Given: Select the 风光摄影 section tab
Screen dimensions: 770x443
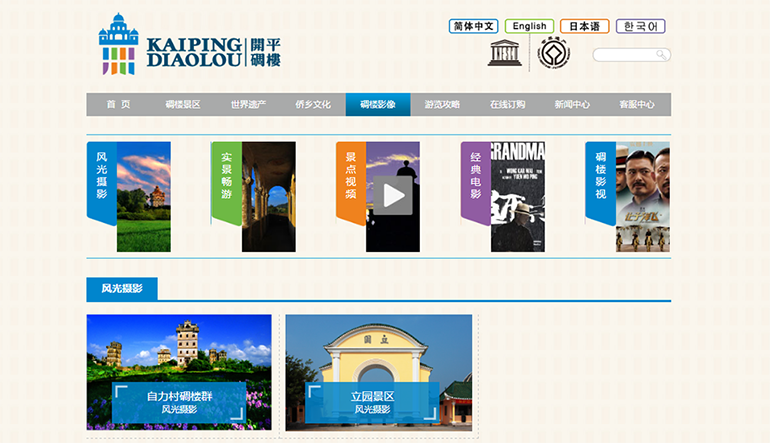Looking at the screenshot, I should point(122,289).
